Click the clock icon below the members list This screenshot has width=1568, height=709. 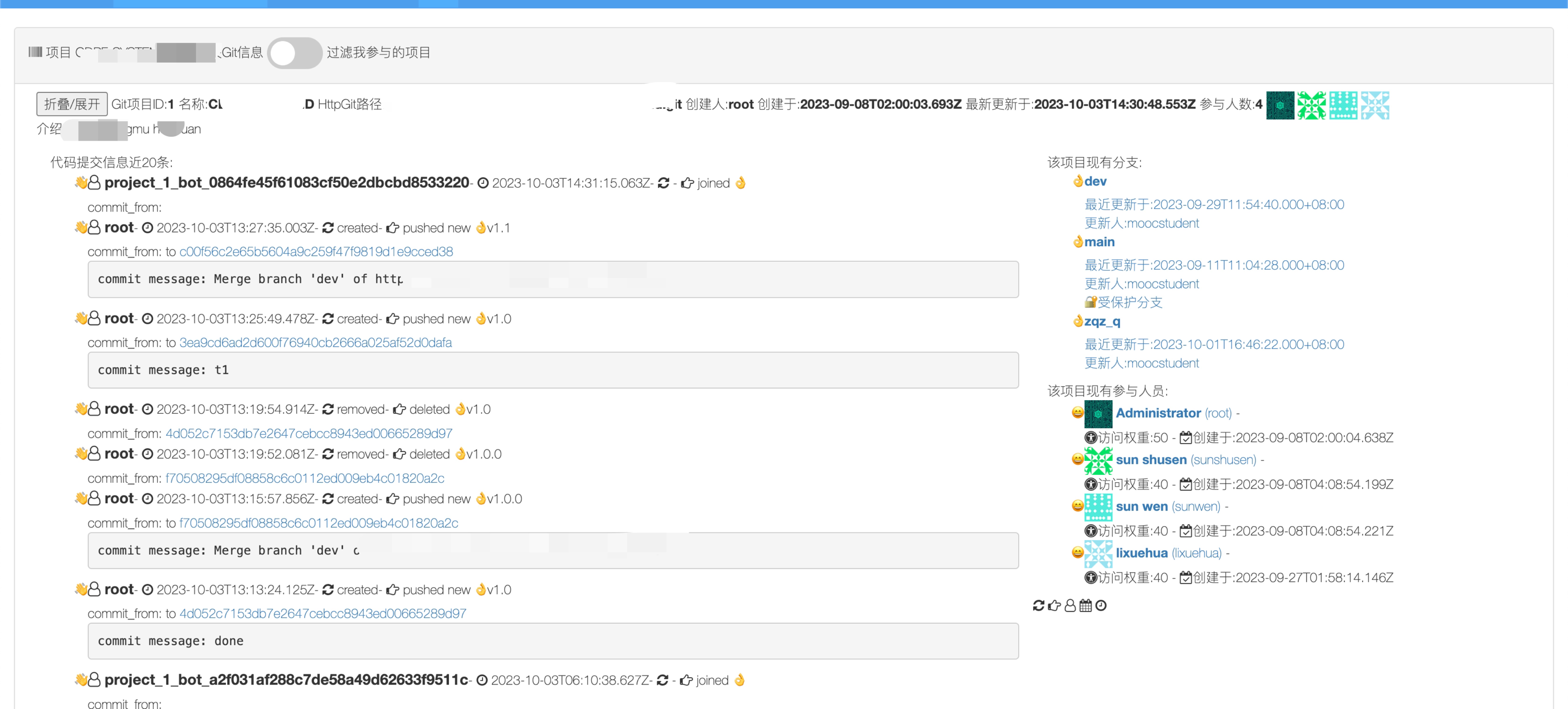click(1101, 606)
